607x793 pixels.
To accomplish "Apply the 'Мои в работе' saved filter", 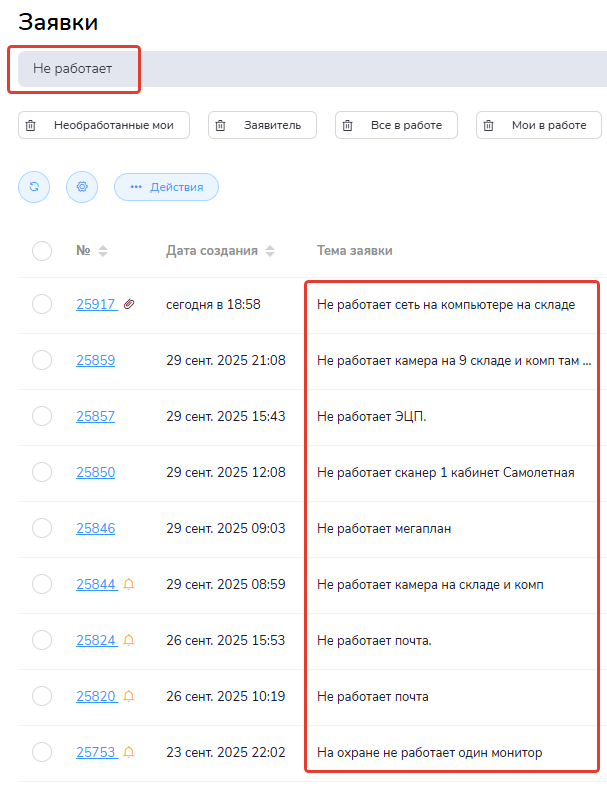I will click(548, 125).
